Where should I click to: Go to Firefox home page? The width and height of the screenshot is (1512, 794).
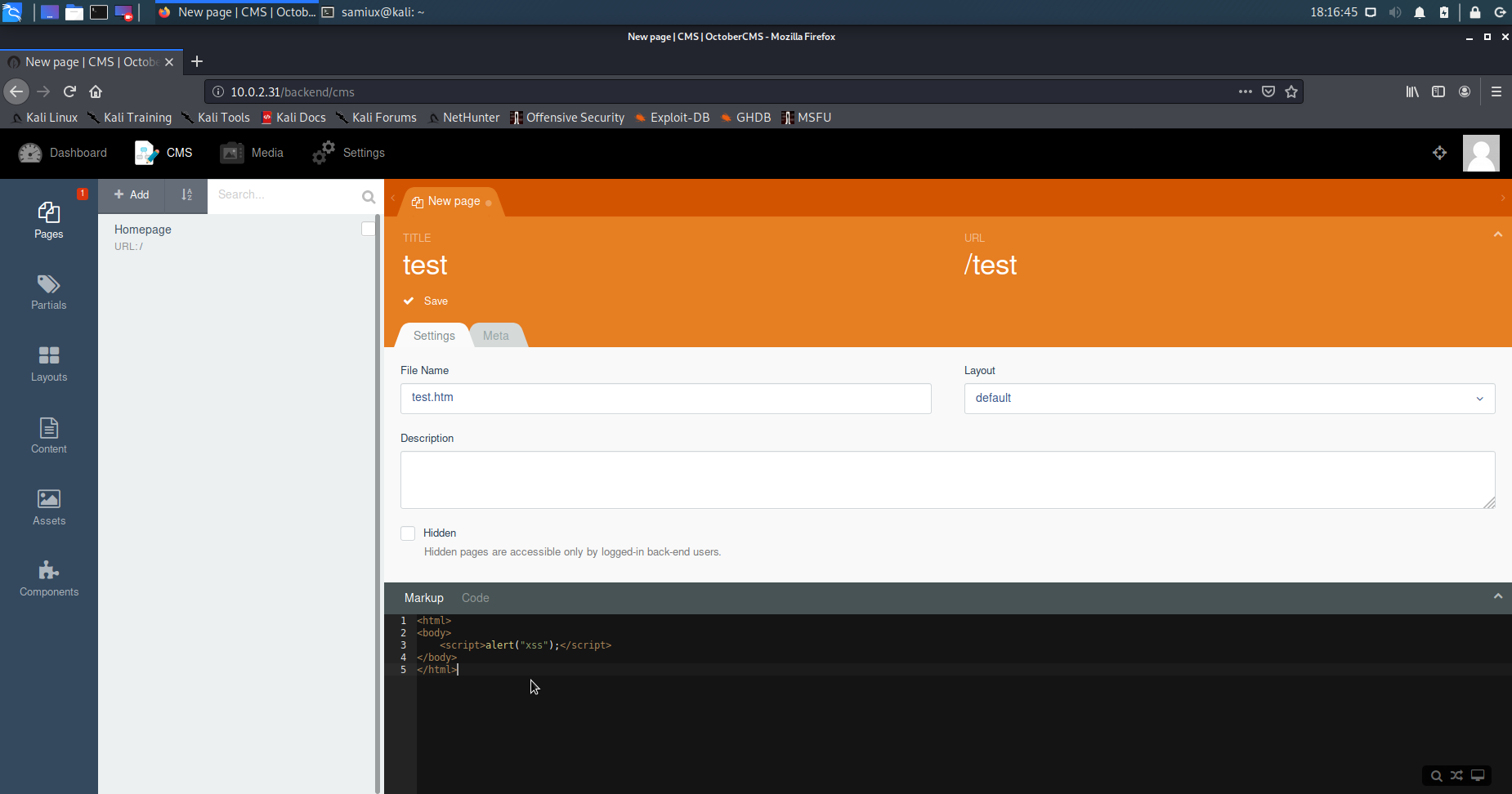[x=96, y=91]
